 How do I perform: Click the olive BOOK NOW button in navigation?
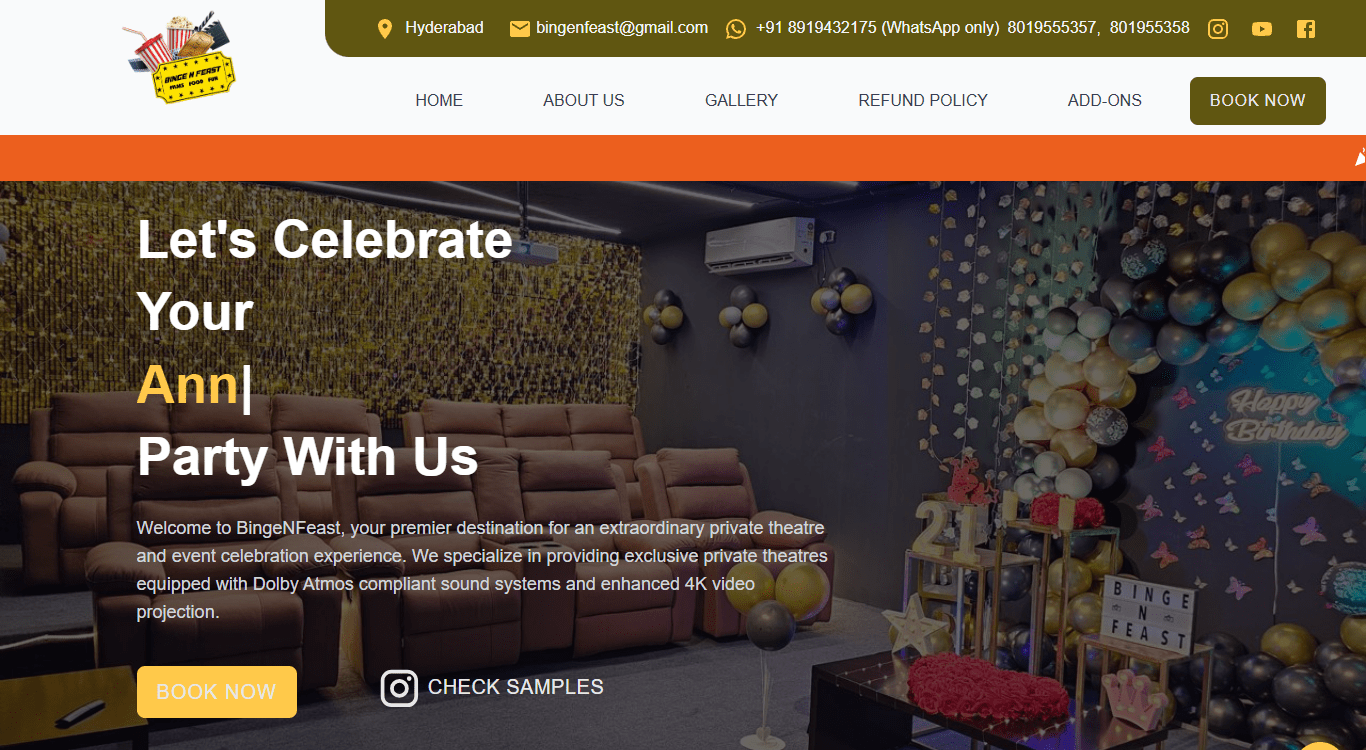tap(1258, 101)
